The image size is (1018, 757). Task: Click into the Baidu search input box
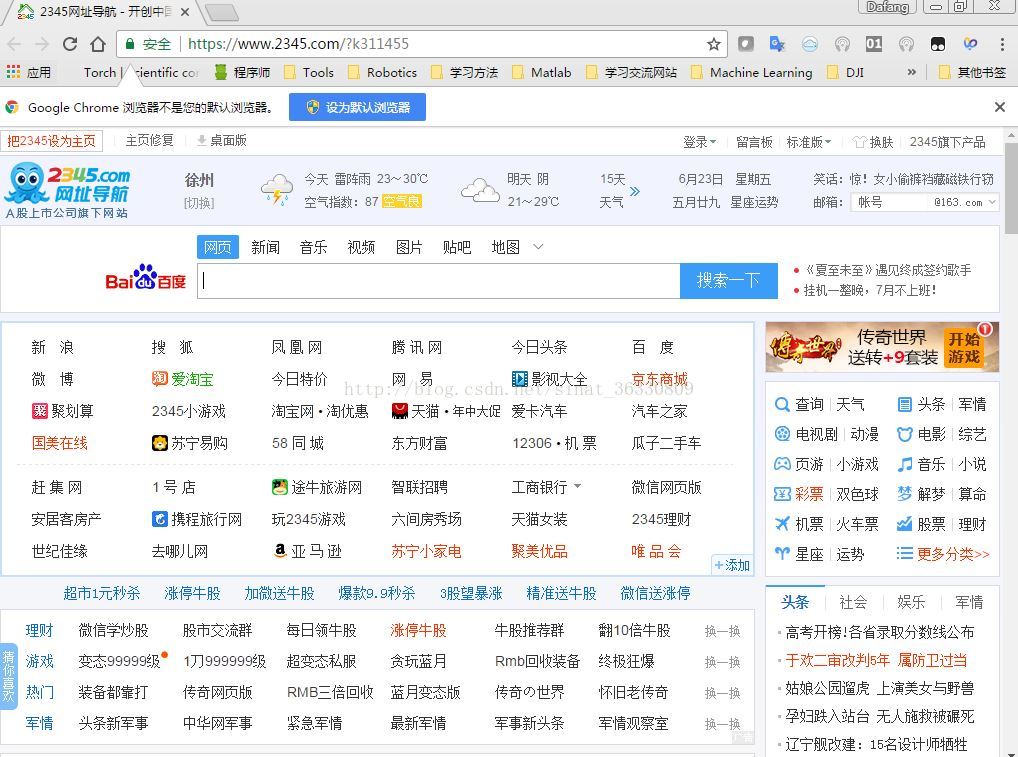[x=438, y=280]
